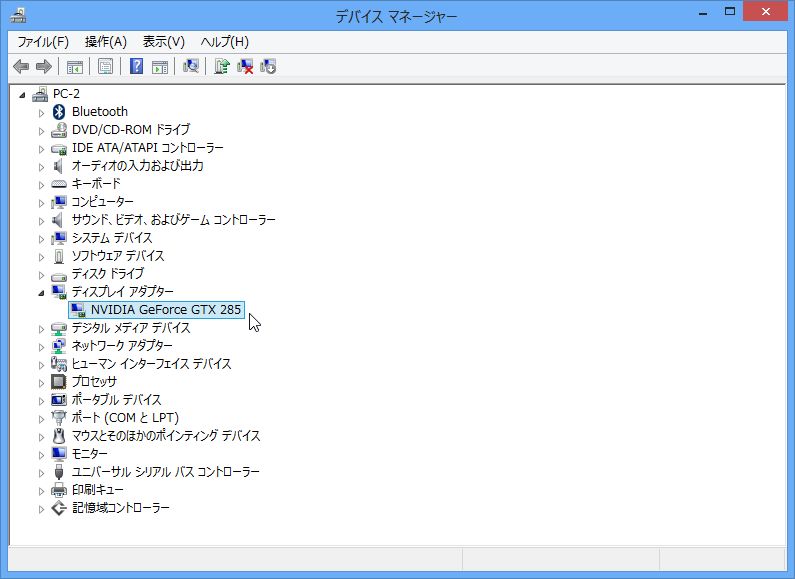Image resolution: width=795 pixels, height=579 pixels.
Task: Expand the ヒューマン インターフェイス デバイス arrow
Action: tap(41, 365)
